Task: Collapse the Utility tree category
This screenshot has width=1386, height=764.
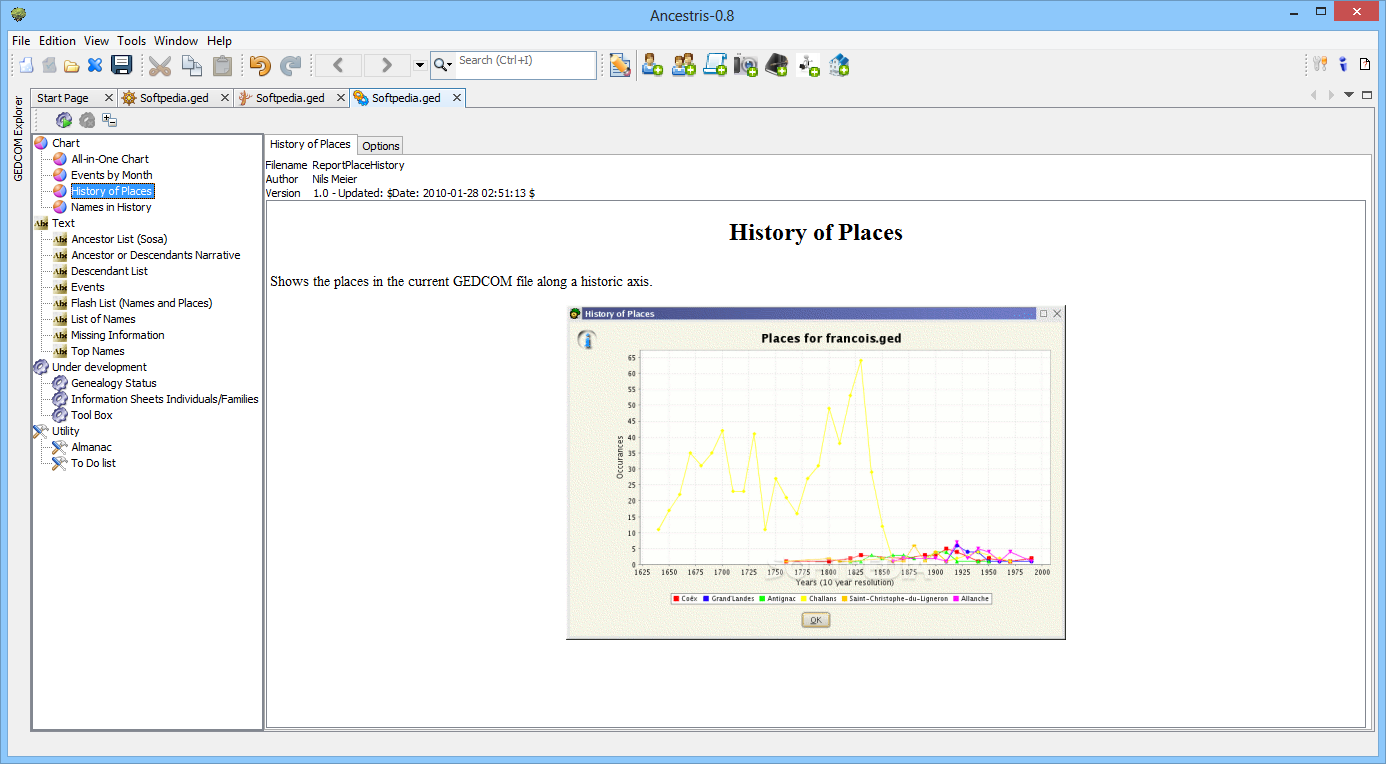Action: [56, 431]
